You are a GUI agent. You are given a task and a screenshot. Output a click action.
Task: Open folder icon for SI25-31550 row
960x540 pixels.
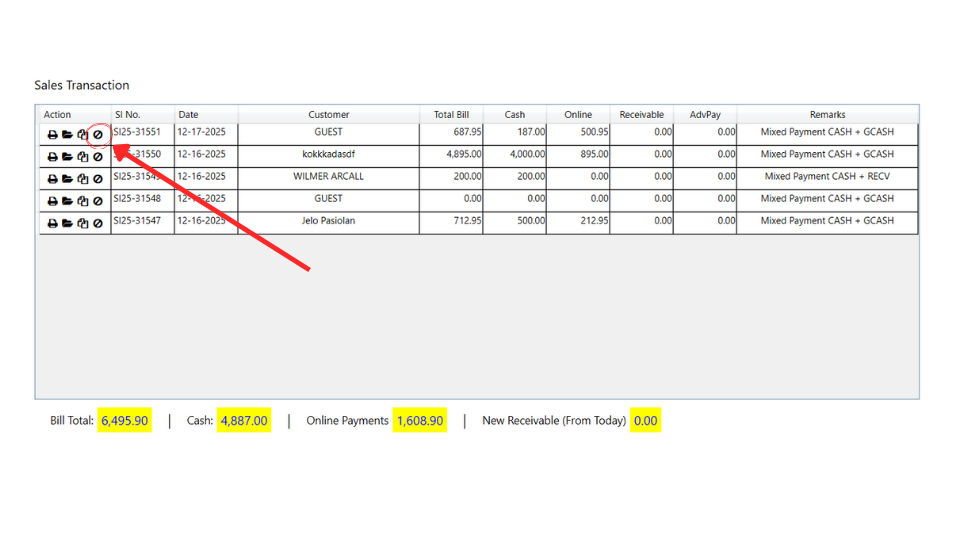[x=67, y=157]
